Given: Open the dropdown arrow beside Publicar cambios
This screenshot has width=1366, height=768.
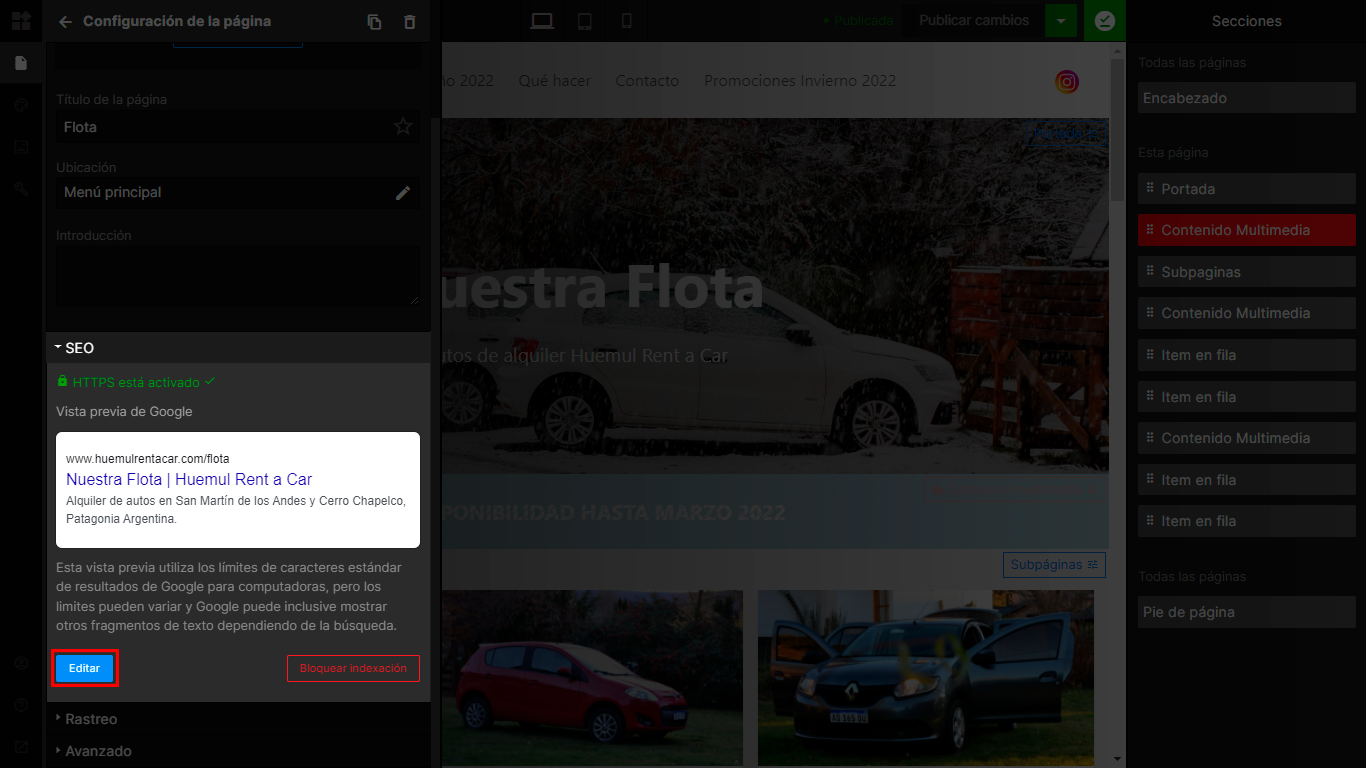Looking at the screenshot, I should point(1061,21).
